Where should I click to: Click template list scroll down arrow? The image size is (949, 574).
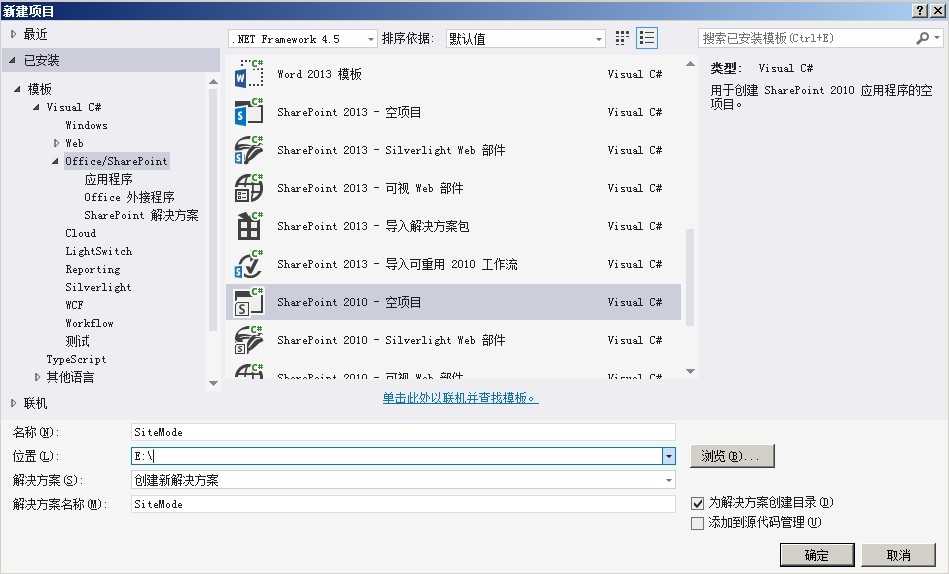click(x=690, y=371)
